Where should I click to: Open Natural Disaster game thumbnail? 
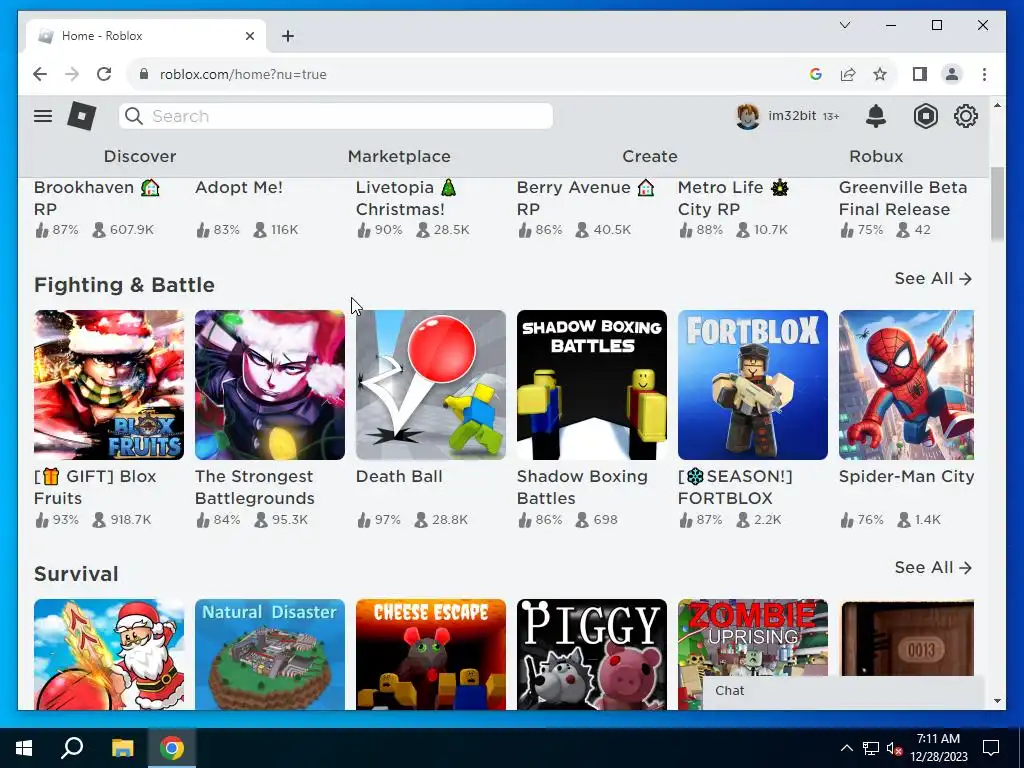(270, 654)
